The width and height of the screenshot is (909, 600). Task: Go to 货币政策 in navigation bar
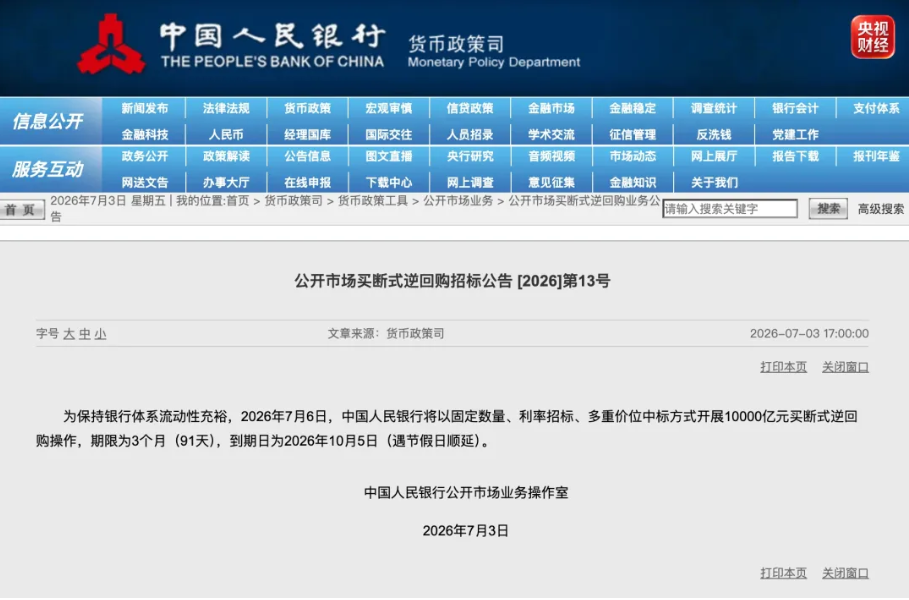tap(307, 108)
